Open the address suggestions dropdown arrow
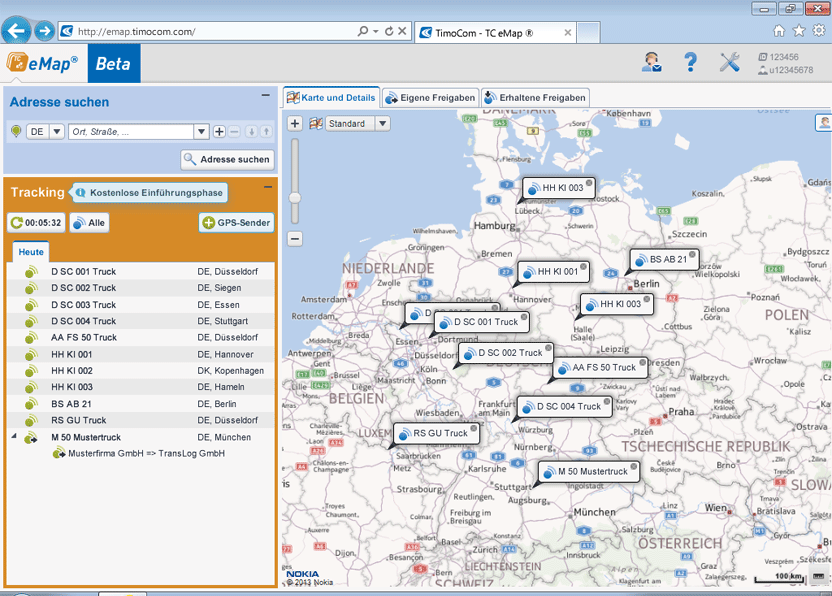Viewport: 832px width, 596px height. pyautogui.click(x=201, y=132)
